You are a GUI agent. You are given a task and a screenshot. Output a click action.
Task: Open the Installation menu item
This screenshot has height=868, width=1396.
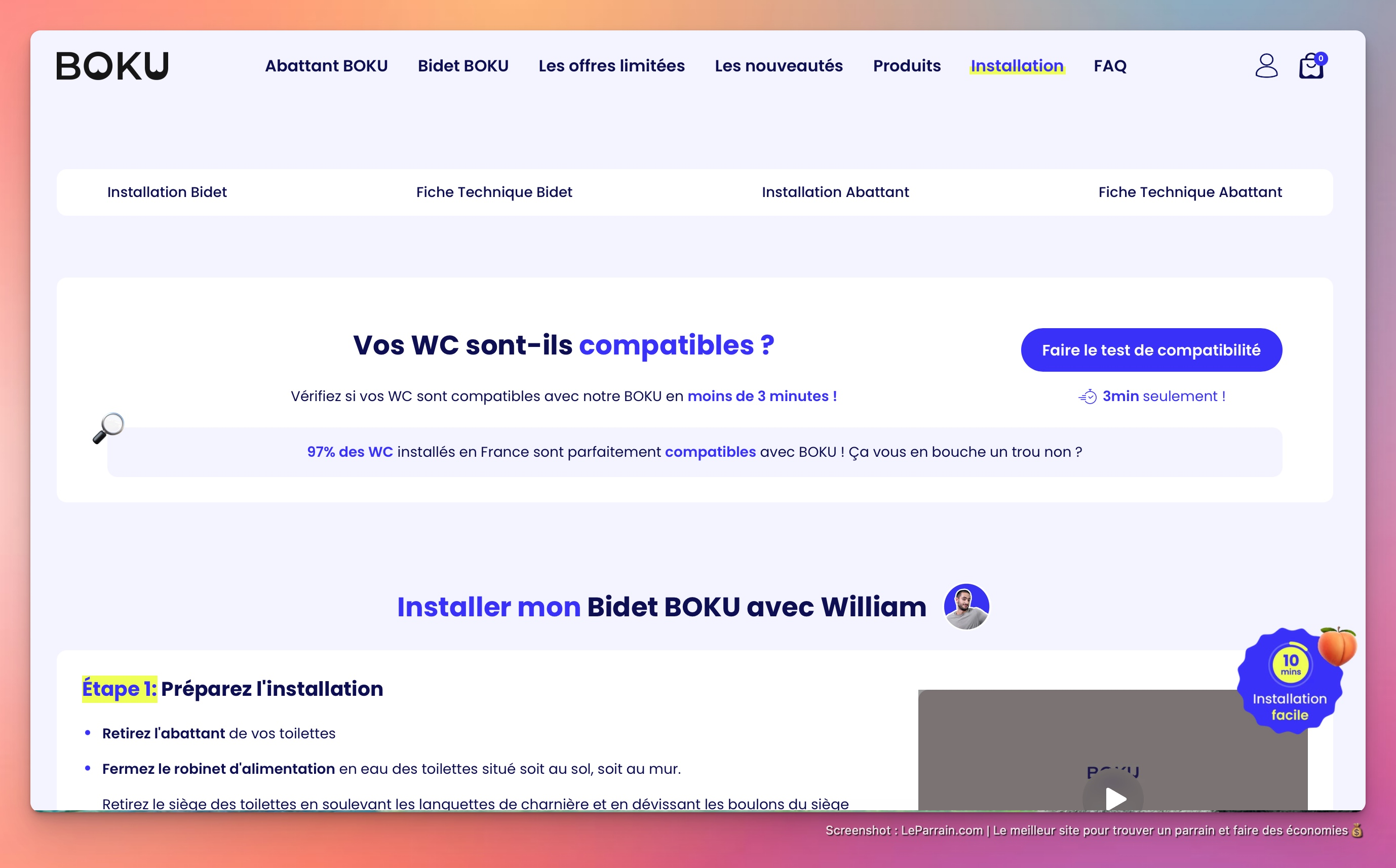(x=1017, y=65)
